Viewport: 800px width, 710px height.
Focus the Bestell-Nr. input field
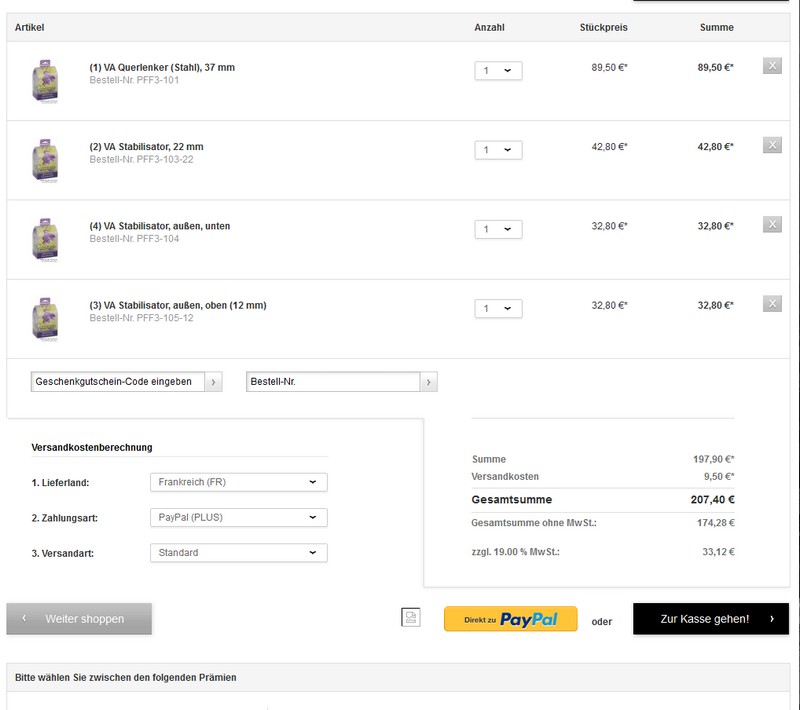coord(333,382)
